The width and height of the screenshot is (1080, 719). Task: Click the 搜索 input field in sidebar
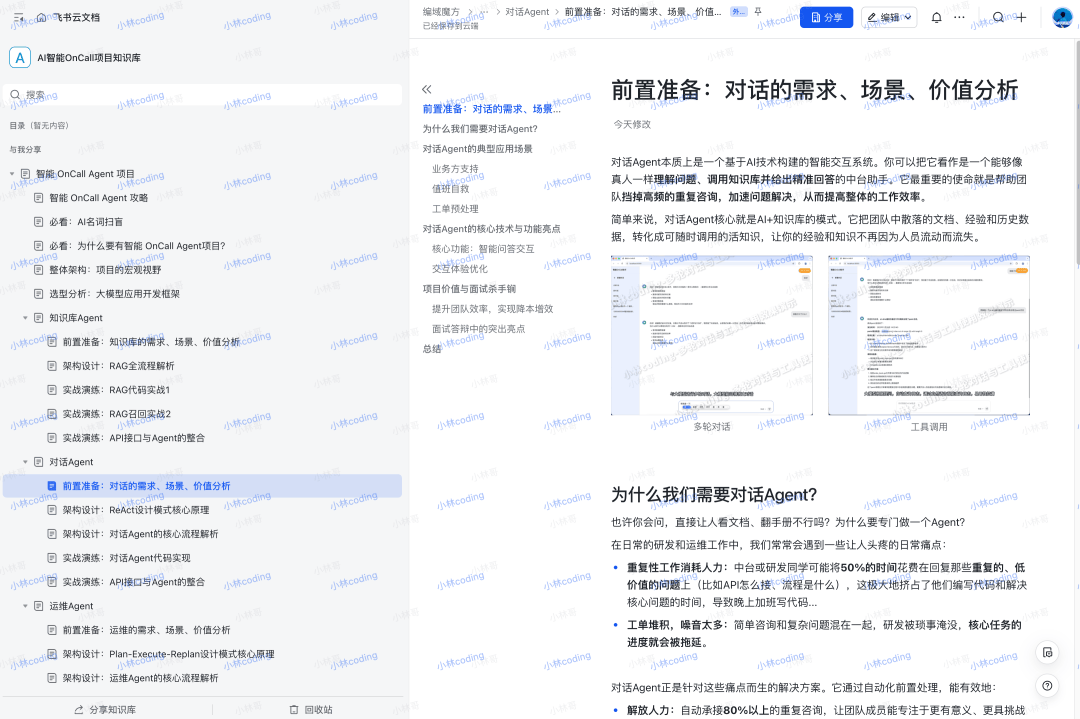click(204, 95)
